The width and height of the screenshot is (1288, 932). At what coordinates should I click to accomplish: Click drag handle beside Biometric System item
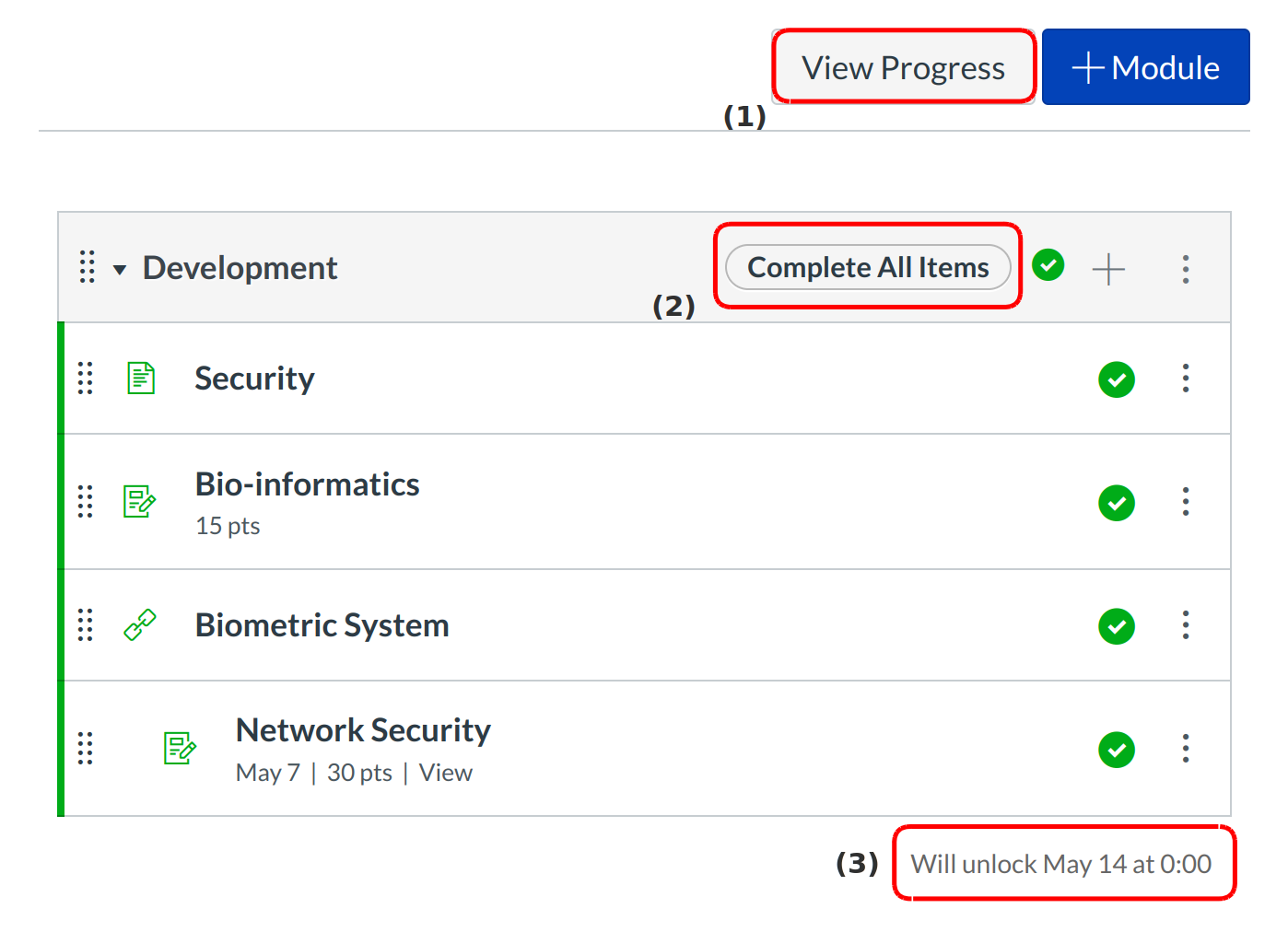click(86, 625)
